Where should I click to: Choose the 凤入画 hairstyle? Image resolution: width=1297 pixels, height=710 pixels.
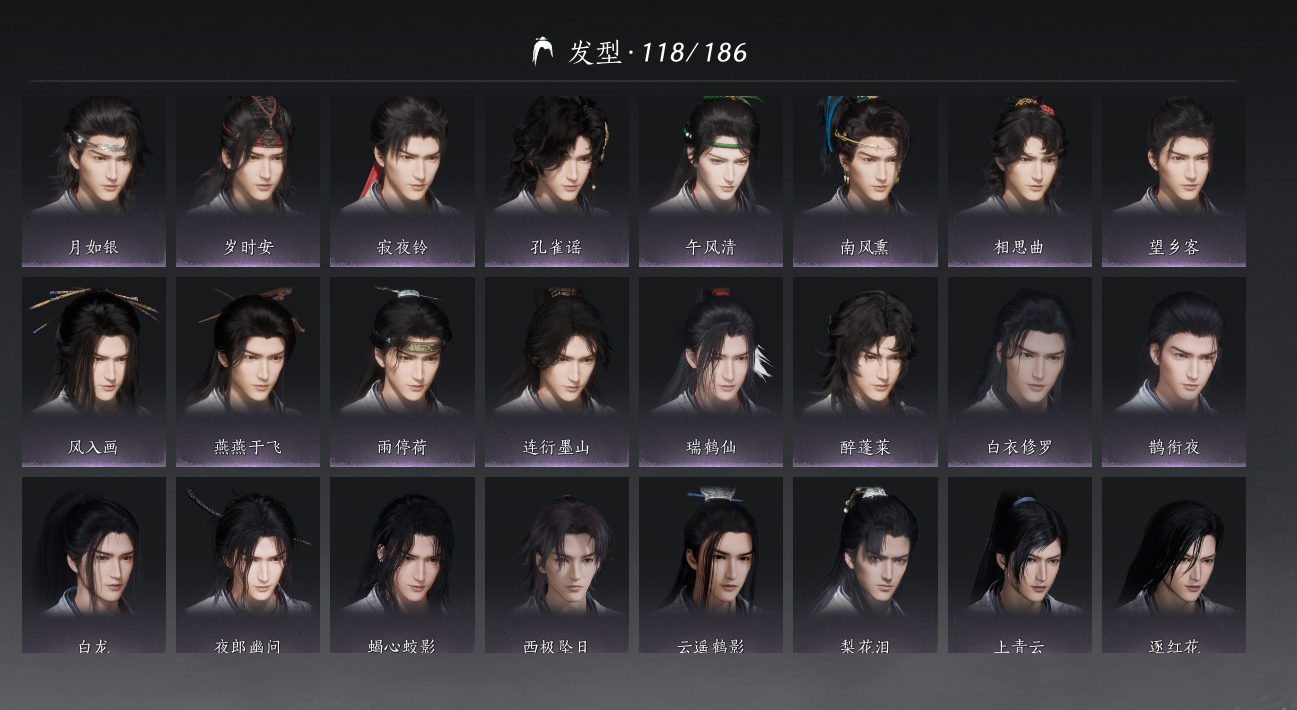[x=94, y=372]
